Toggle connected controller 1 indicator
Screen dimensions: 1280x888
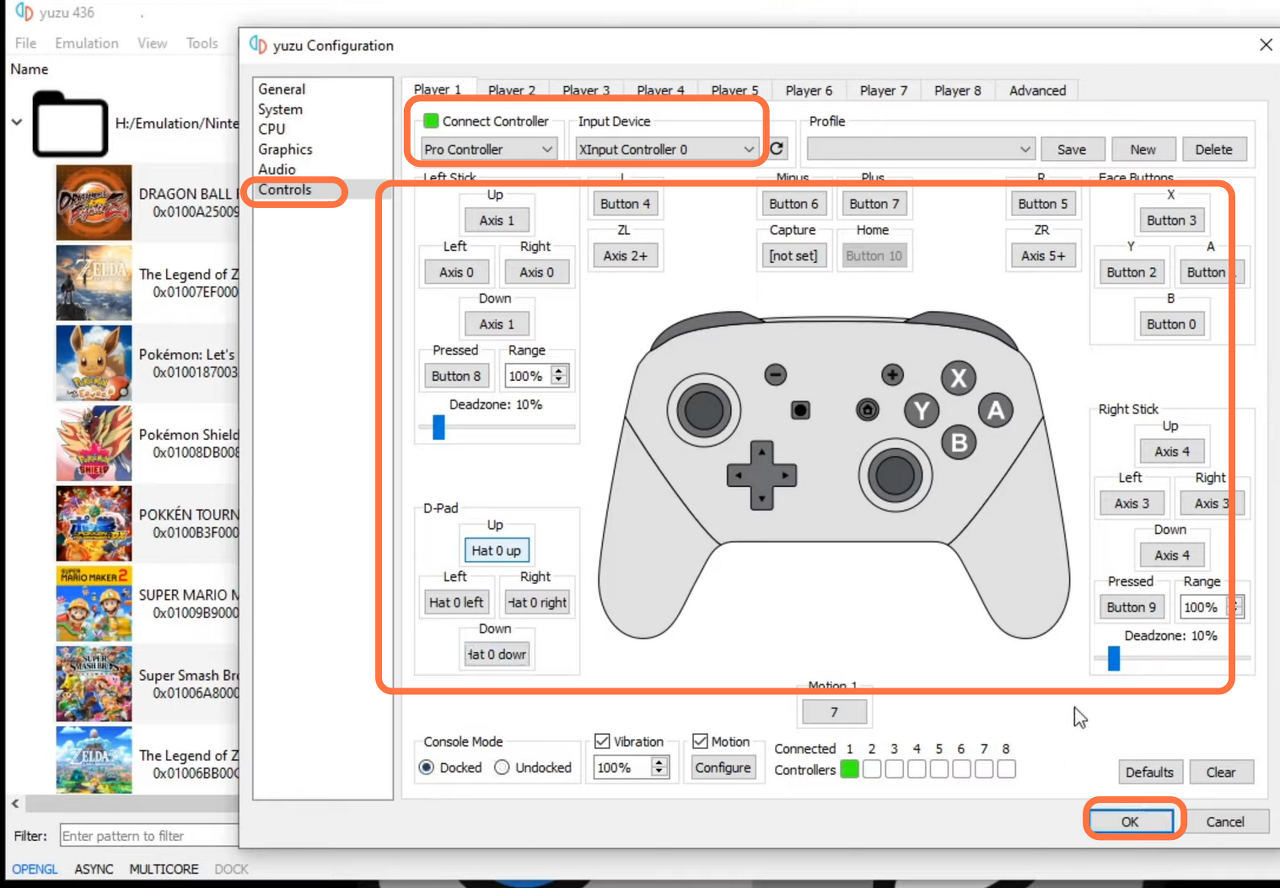[849, 769]
